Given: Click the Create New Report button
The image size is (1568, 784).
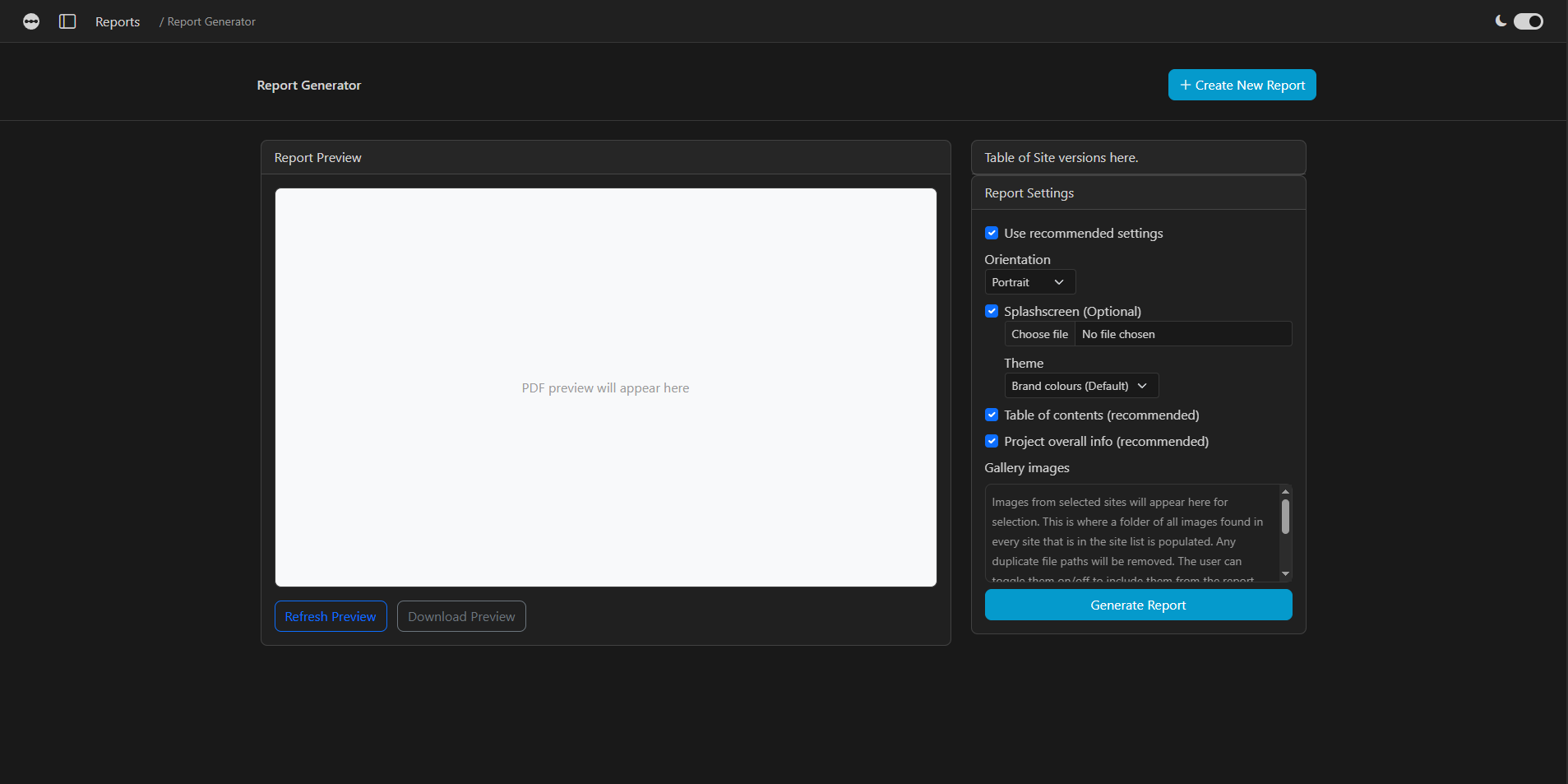Looking at the screenshot, I should click(1242, 85).
